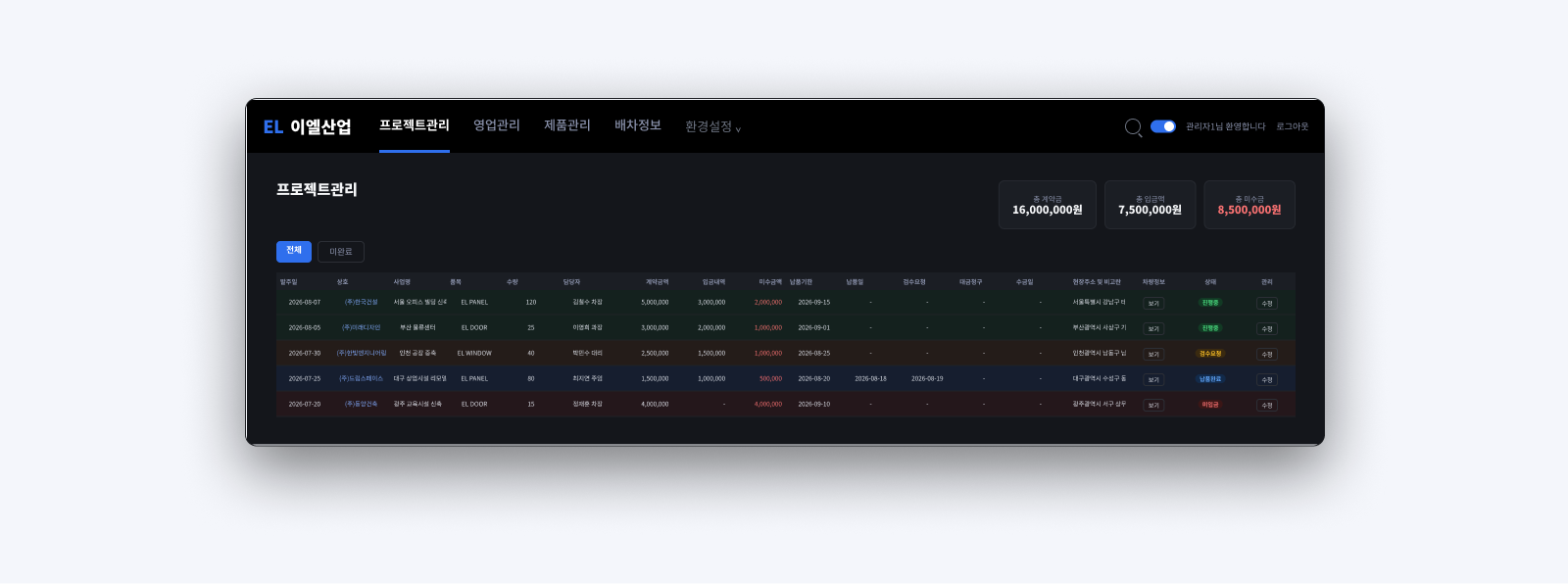Click the 납품완료 status badge

1210,379
